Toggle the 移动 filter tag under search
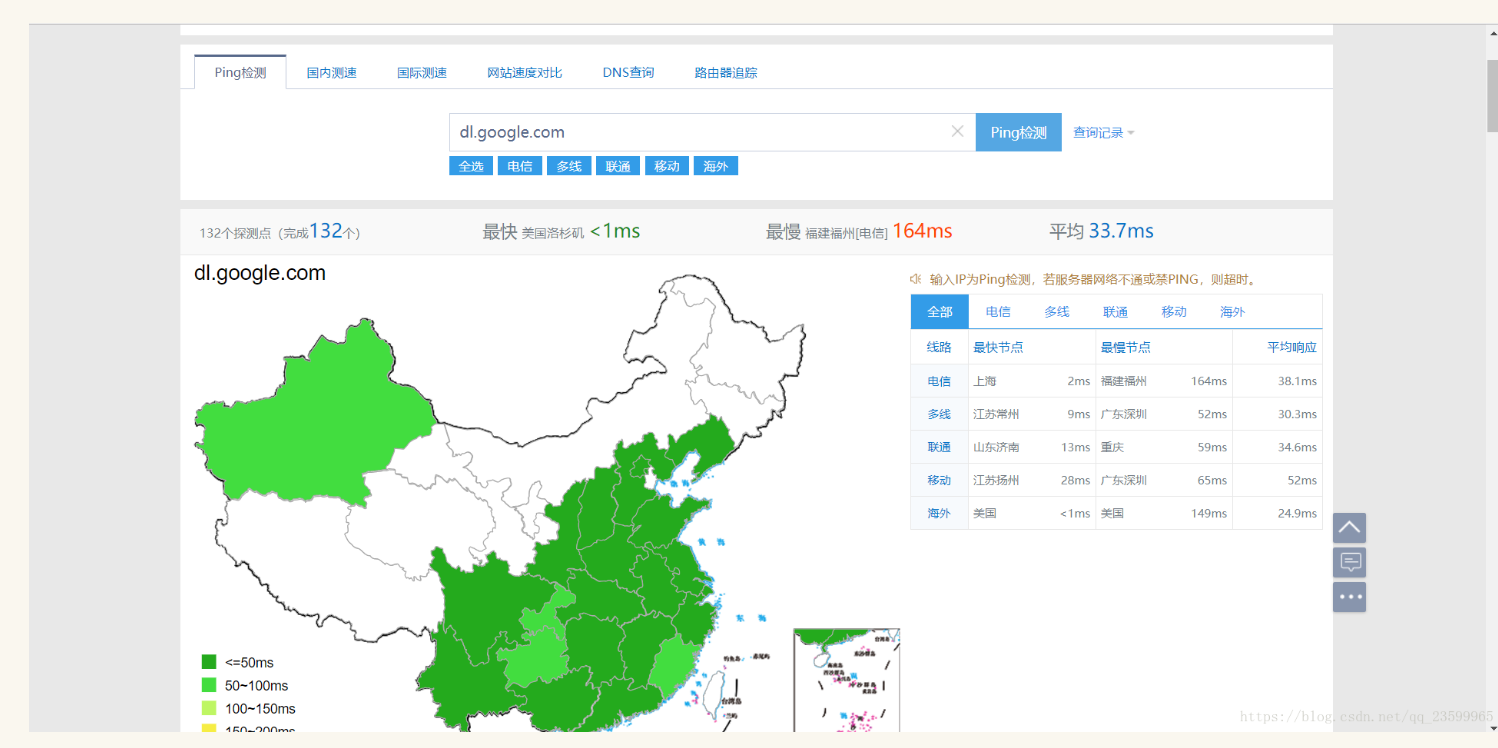This screenshot has width=1498, height=748. [x=667, y=166]
